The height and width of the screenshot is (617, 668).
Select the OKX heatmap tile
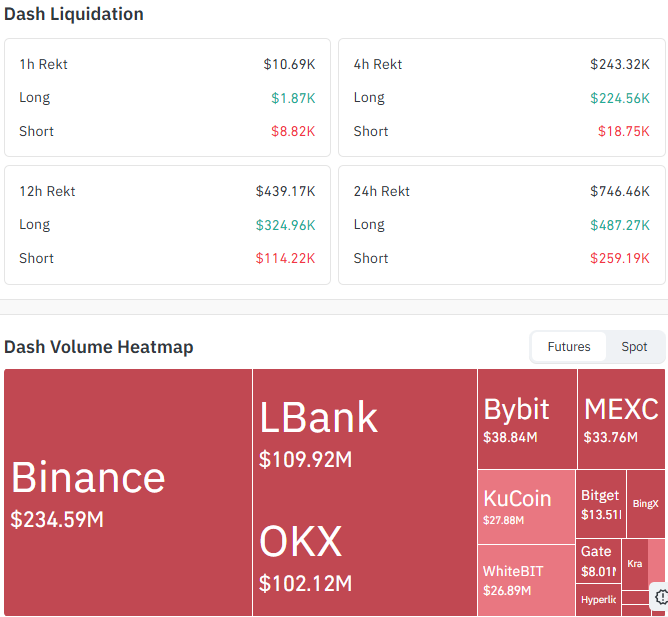coord(365,554)
